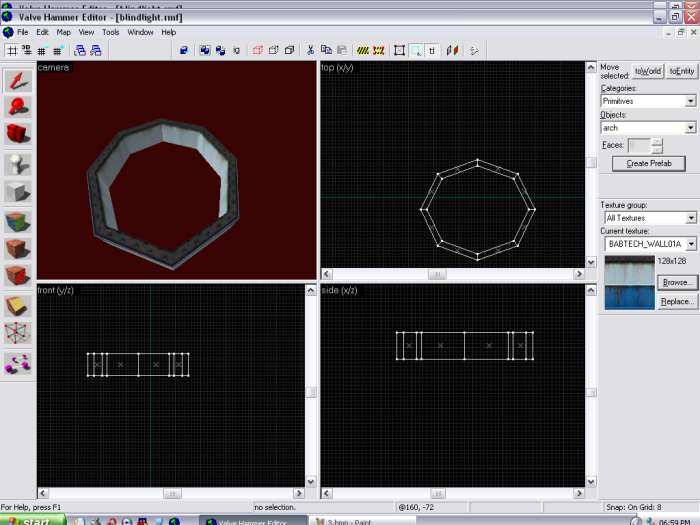This screenshot has width=700, height=525.
Task: Click the BABTECH_WALL01A texture preview
Action: pyautogui.click(x=628, y=283)
